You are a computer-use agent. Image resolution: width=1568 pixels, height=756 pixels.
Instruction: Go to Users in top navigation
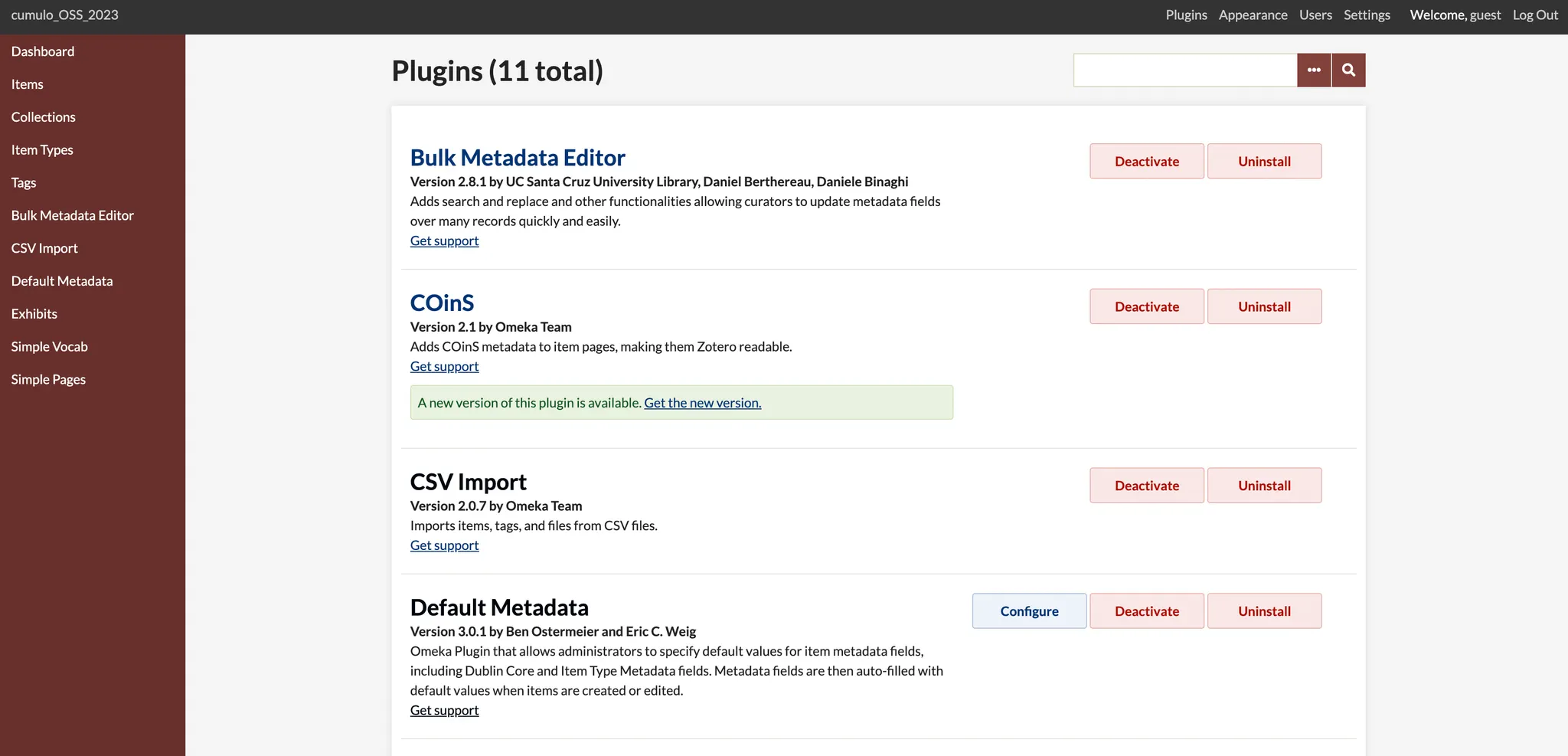[1315, 15]
